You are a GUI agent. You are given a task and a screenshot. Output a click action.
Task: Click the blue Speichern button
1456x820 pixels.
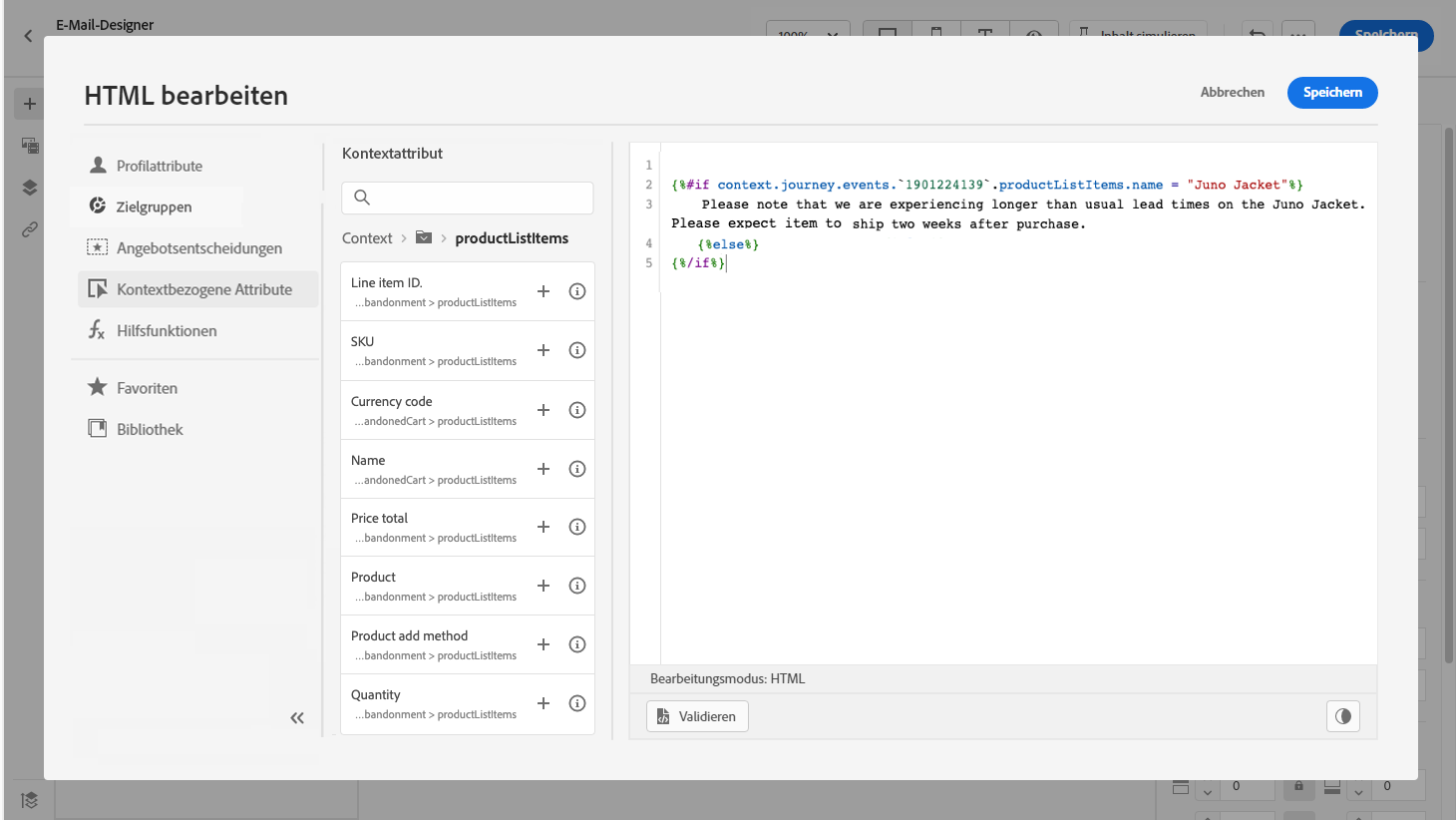pos(1331,92)
